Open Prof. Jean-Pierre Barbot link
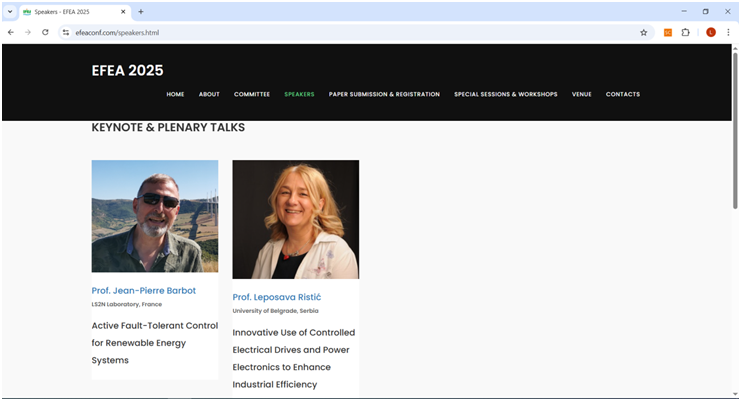The height and width of the screenshot is (401, 741). tap(143, 291)
